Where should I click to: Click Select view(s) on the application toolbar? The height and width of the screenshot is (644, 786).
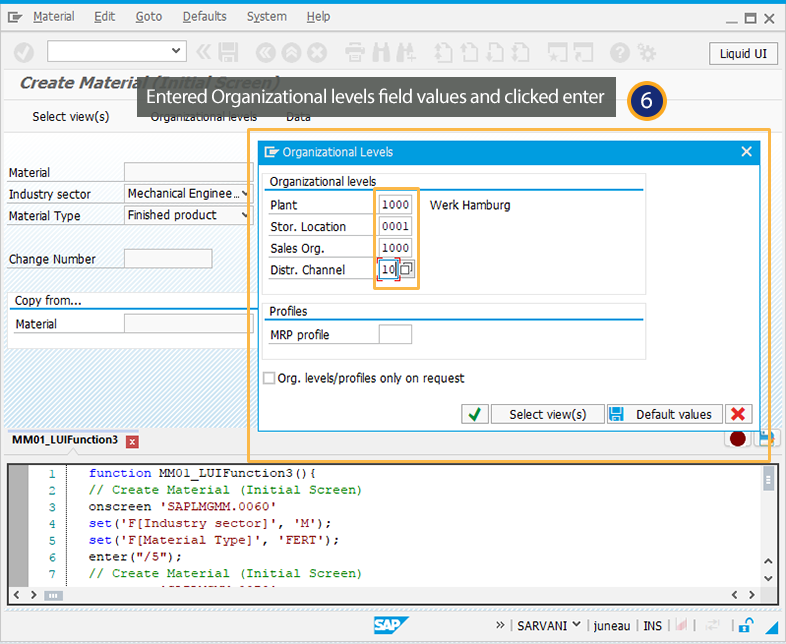71,117
